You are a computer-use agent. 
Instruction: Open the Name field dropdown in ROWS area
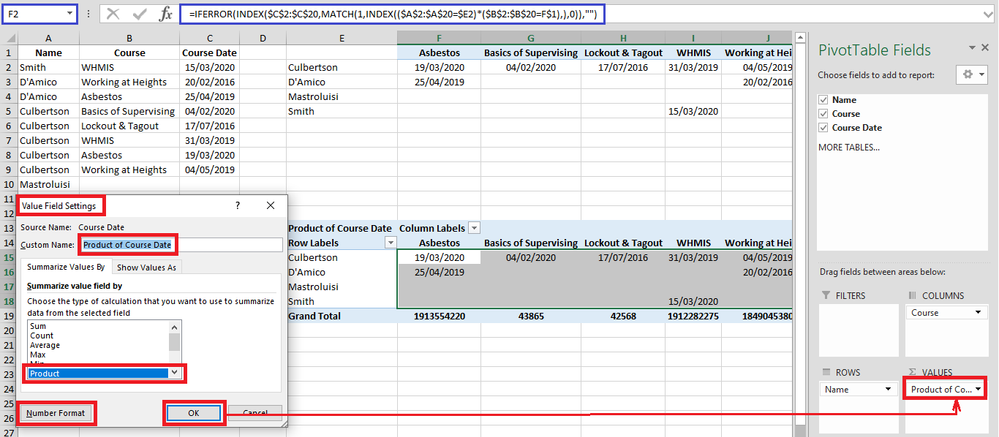888,389
